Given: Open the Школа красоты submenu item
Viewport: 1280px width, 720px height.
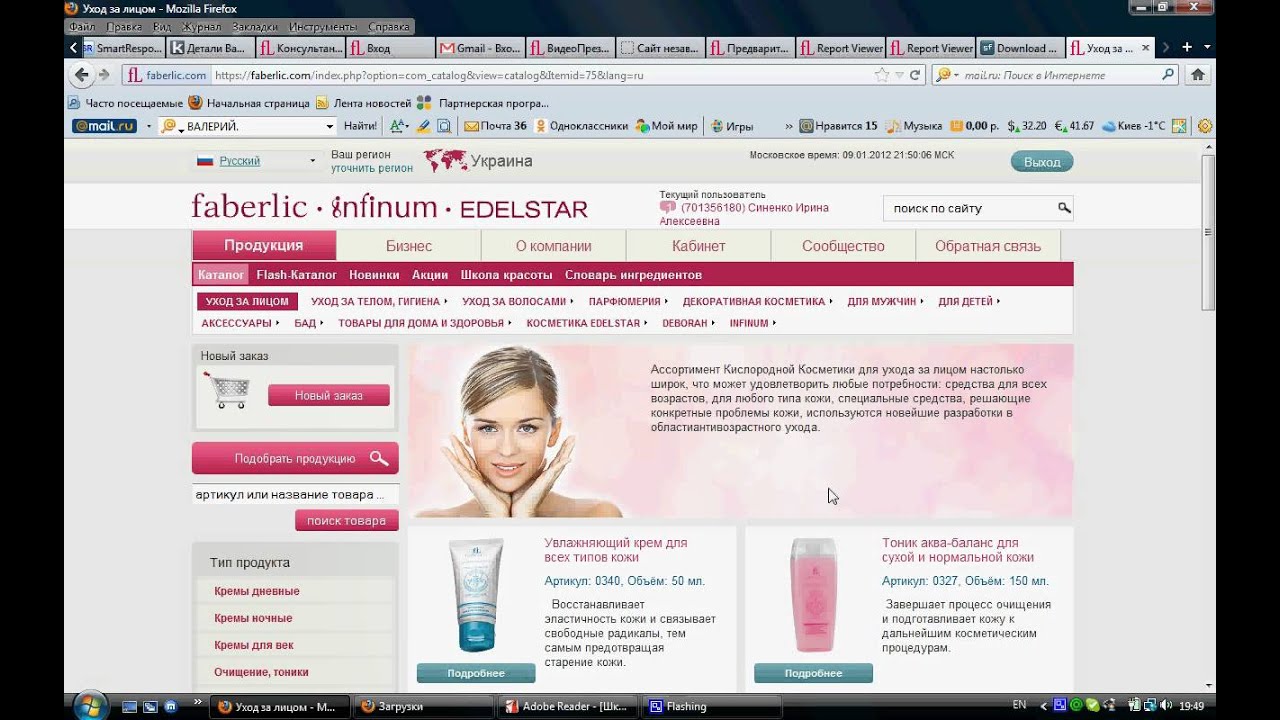Looking at the screenshot, I should point(506,274).
